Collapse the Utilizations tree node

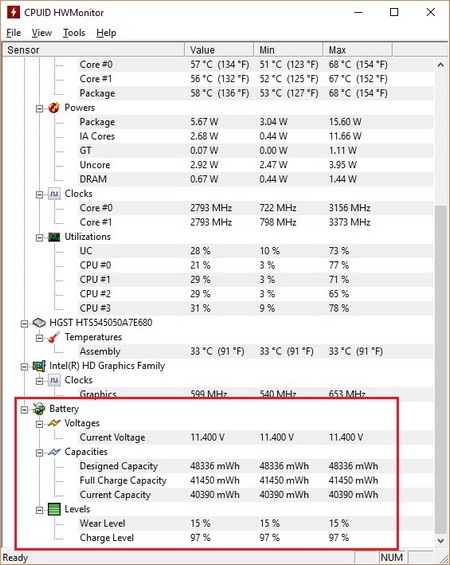click(39, 237)
